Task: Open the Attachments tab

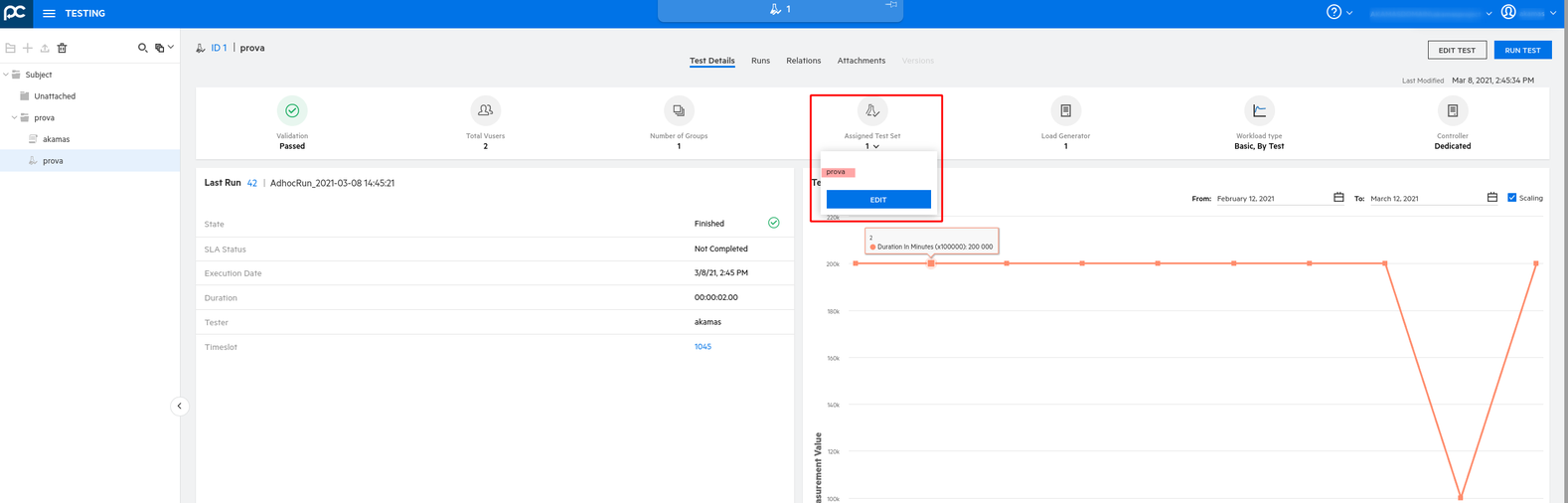Action: [x=861, y=61]
